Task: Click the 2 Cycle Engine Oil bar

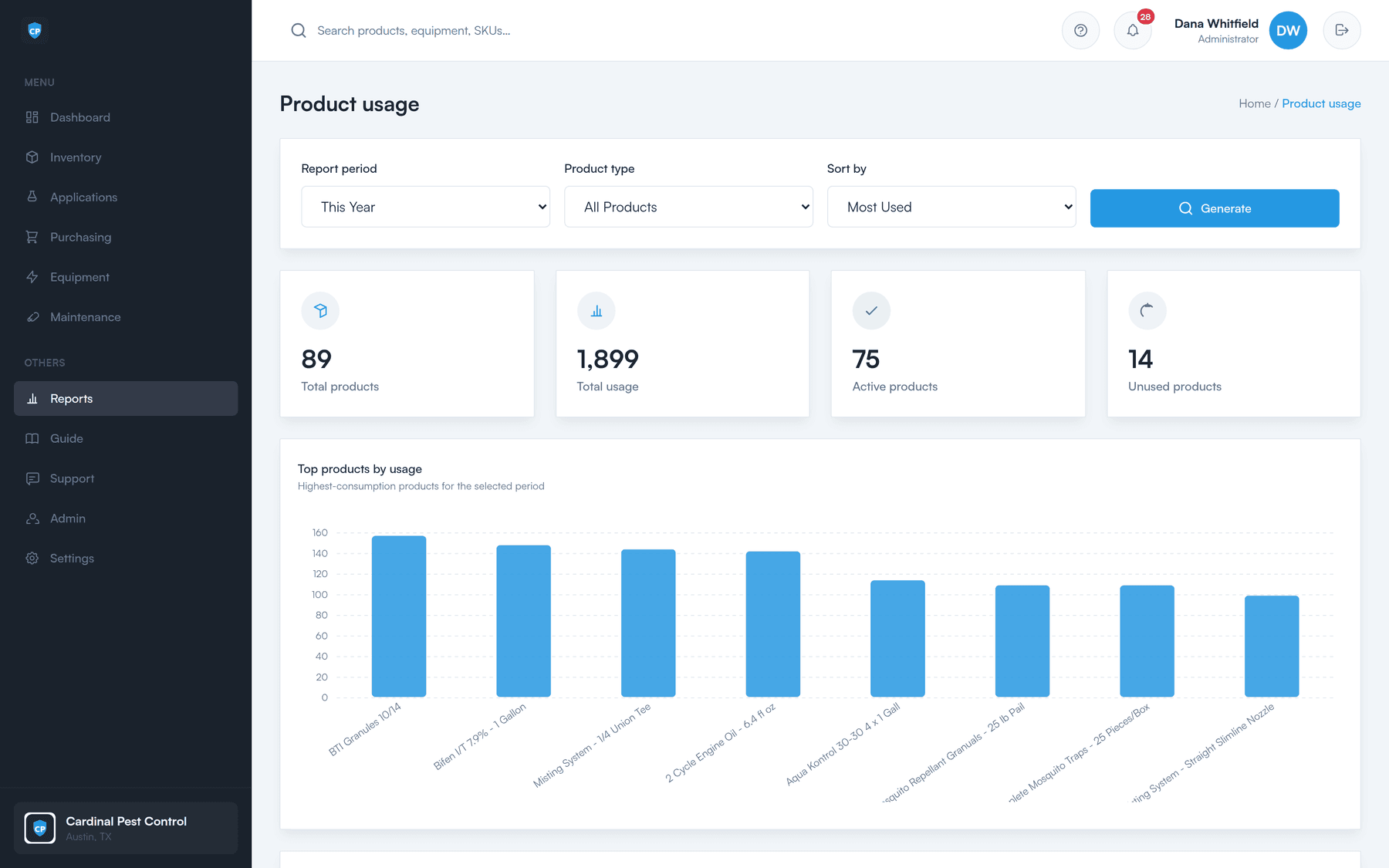Action: pyautogui.click(x=773, y=624)
